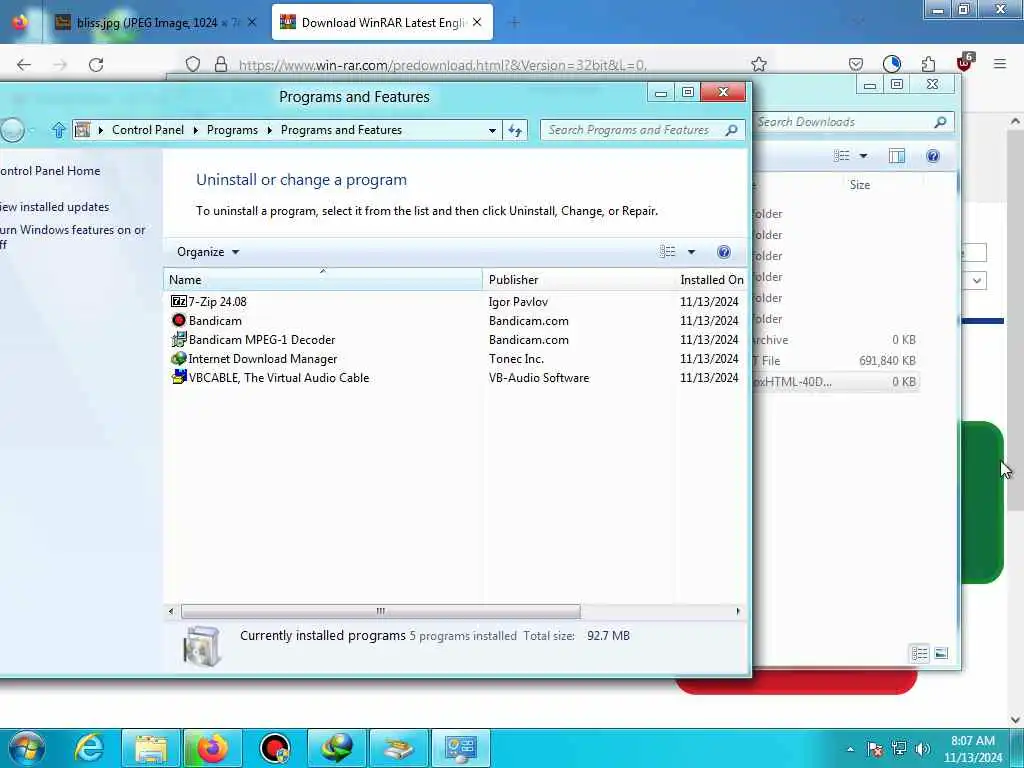Expand the arrow after Programs breadcrumb
1024x768 pixels.
click(269, 130)
